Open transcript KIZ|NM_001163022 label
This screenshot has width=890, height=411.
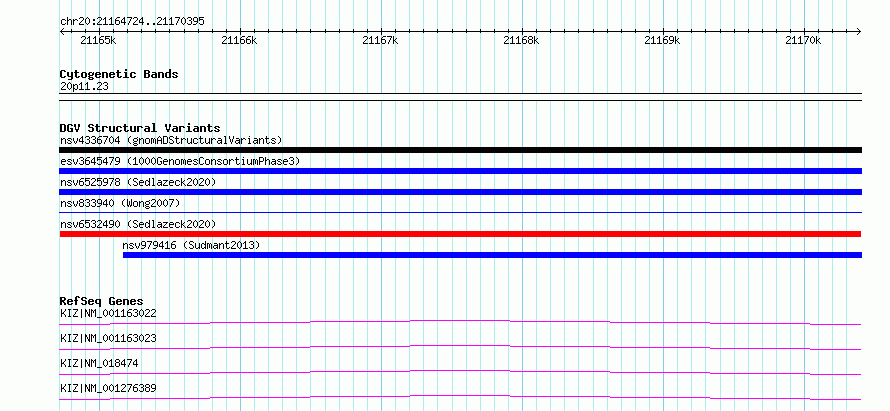(108, 313)
